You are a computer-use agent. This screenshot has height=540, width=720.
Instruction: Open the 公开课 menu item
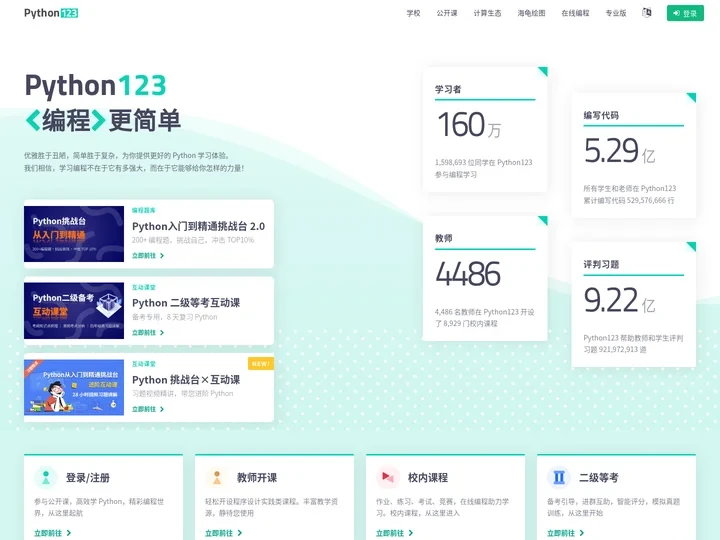click(x=447, y=13)
